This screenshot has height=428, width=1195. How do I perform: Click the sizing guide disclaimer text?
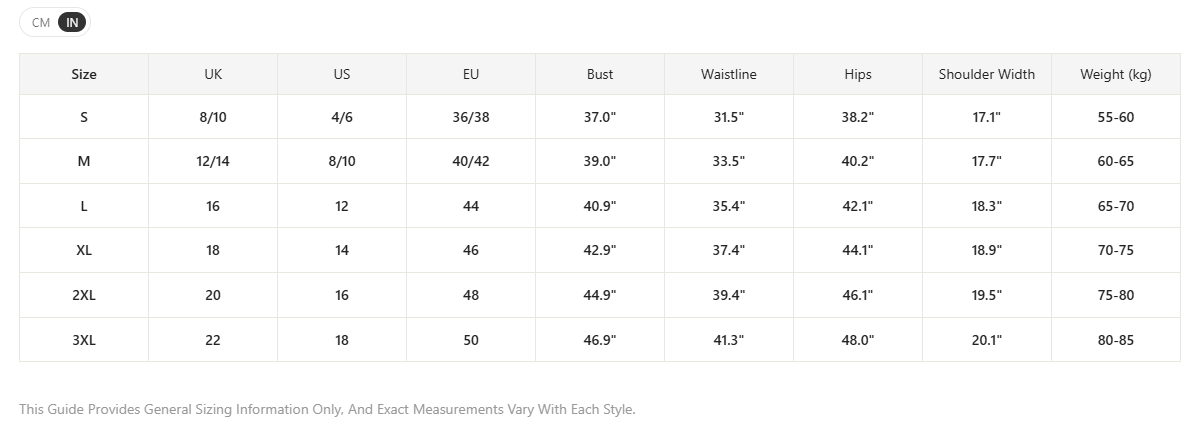(327, 410)
